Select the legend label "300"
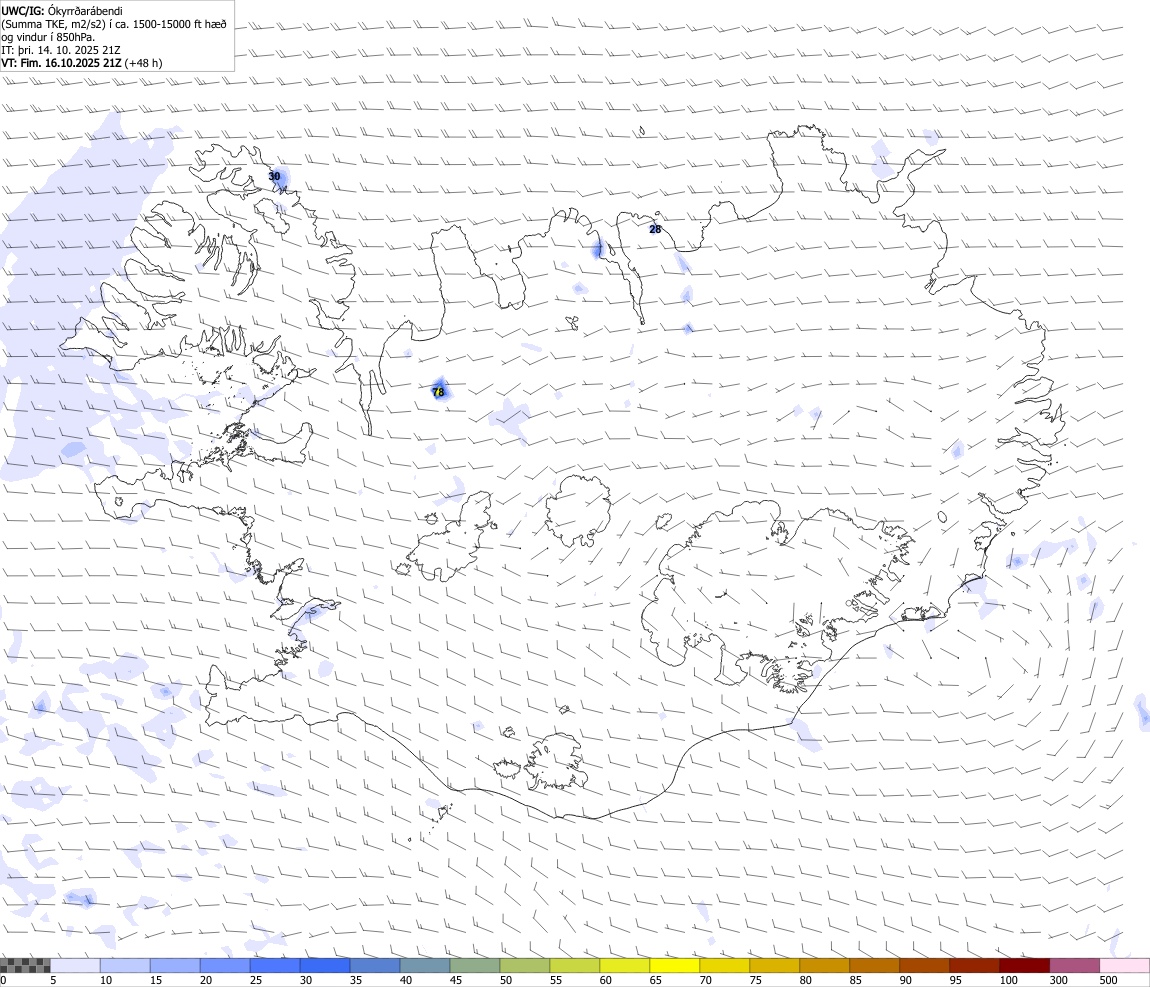 1058,980
